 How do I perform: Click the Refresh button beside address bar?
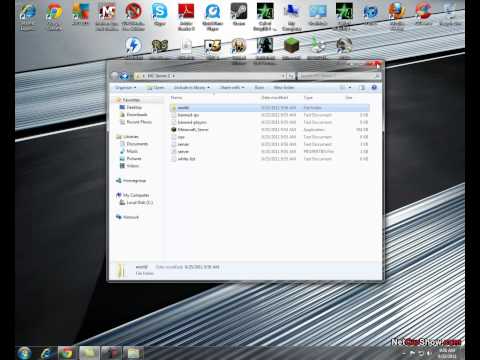pos(291,76)
